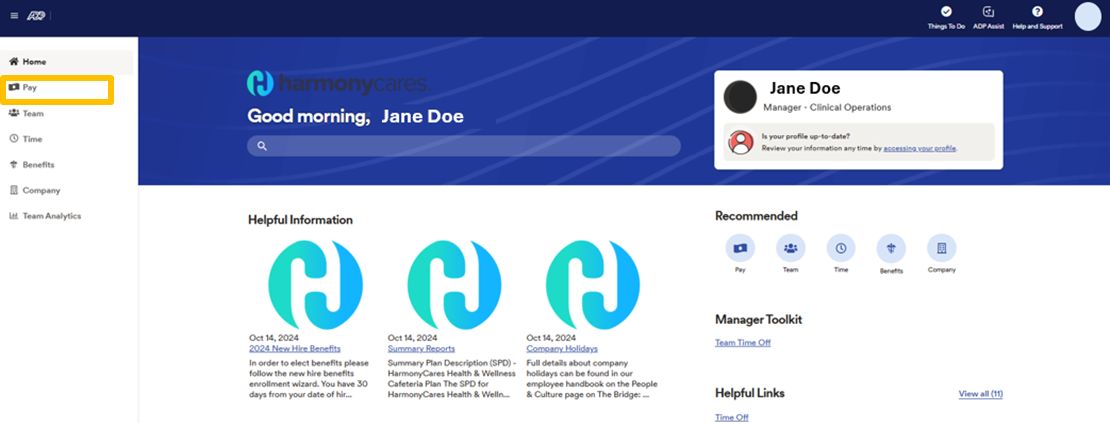Click the Recommended Time icon
Screen dimensions: 1110x423
(x=841, y=248)
